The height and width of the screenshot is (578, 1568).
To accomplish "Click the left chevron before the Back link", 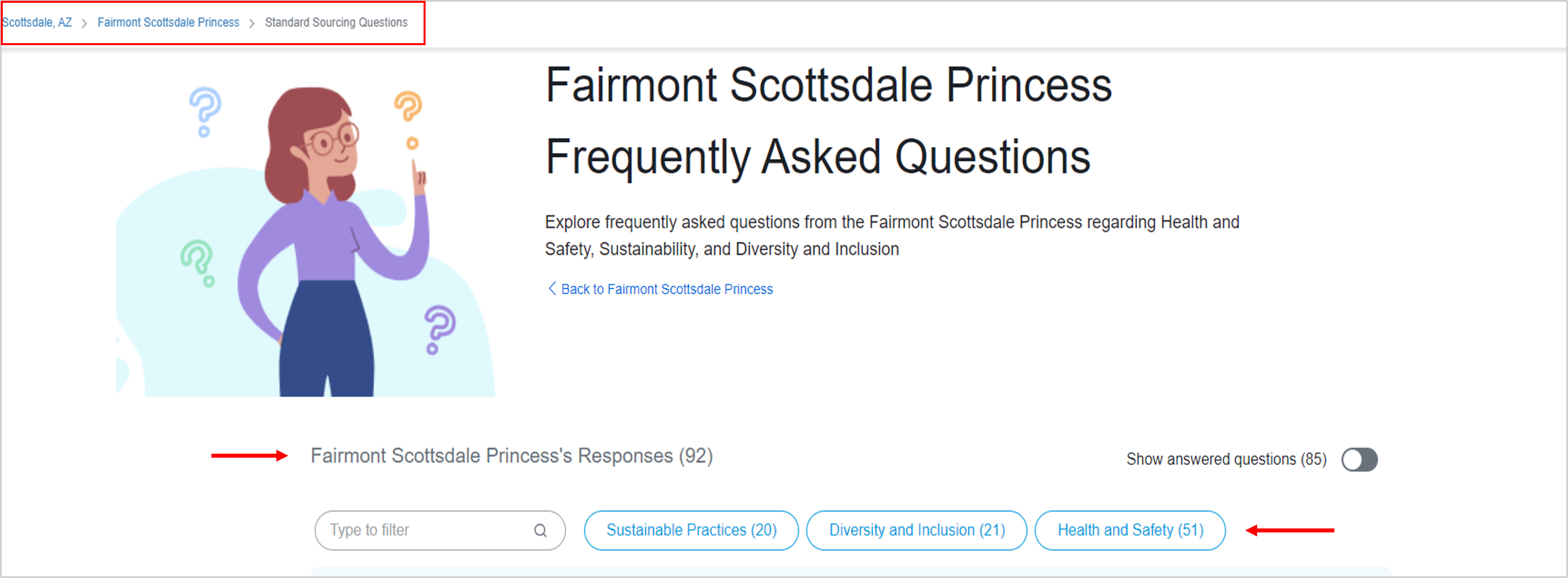I will 552,289.
